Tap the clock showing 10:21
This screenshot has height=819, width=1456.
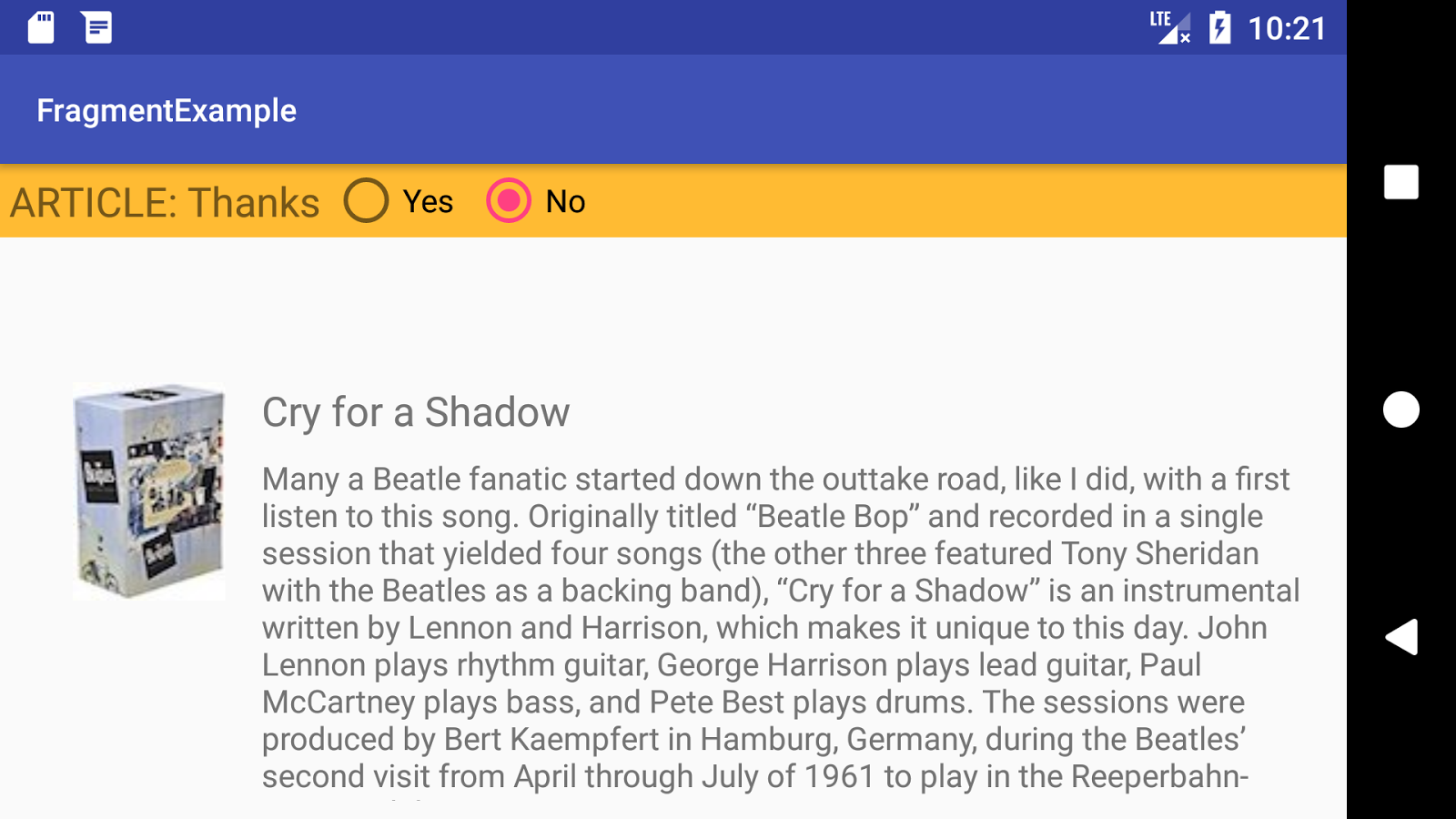[1287, 28]
